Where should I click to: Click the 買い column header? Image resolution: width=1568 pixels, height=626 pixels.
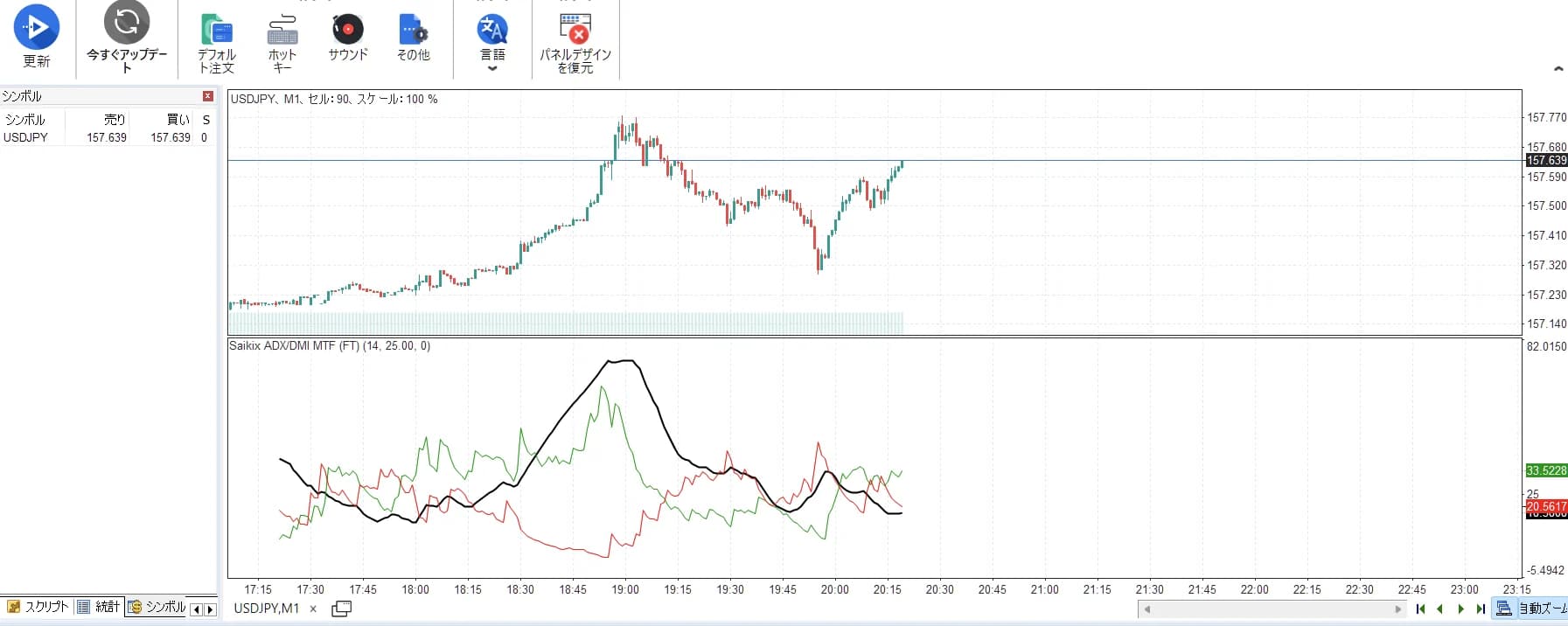[x=178, y=119]
